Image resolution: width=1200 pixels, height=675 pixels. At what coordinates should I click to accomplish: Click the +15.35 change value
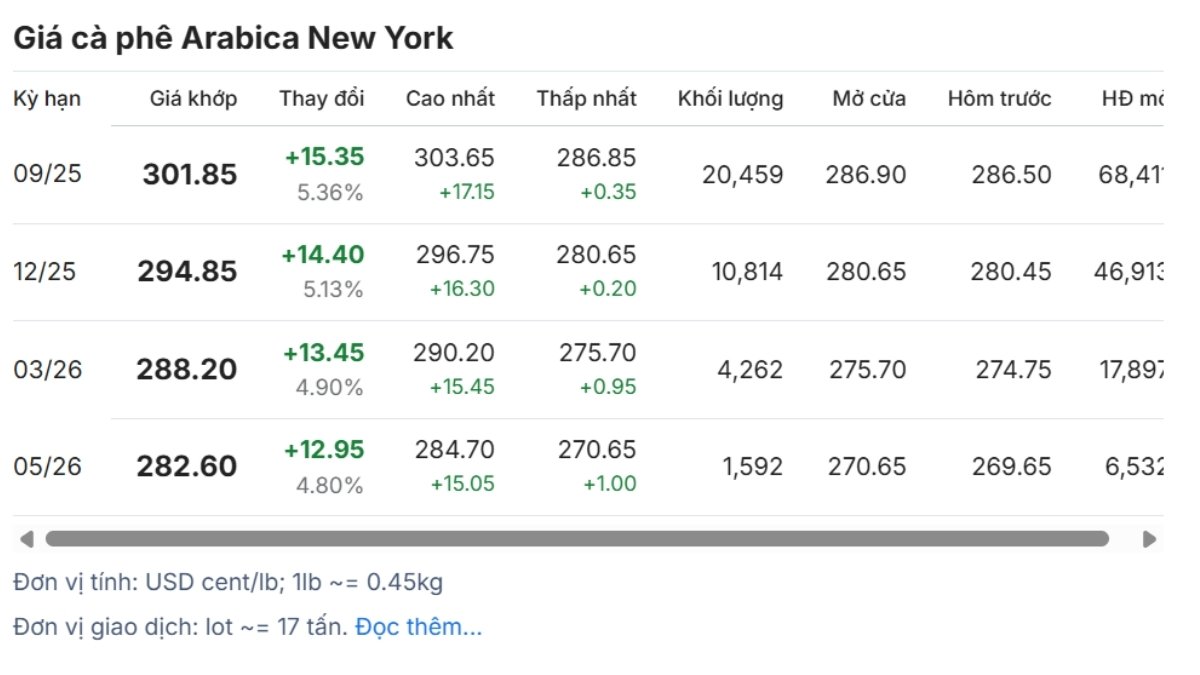(x=325, y=157)
